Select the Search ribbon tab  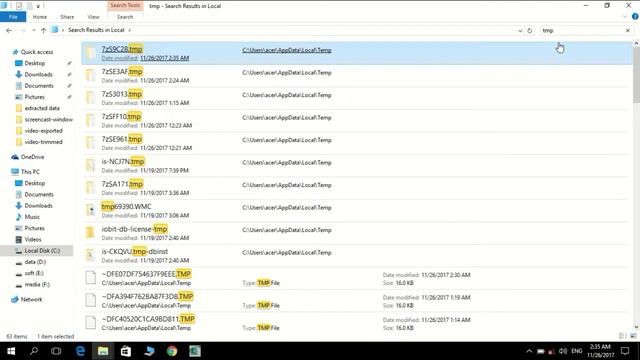[x=125, y=17]
